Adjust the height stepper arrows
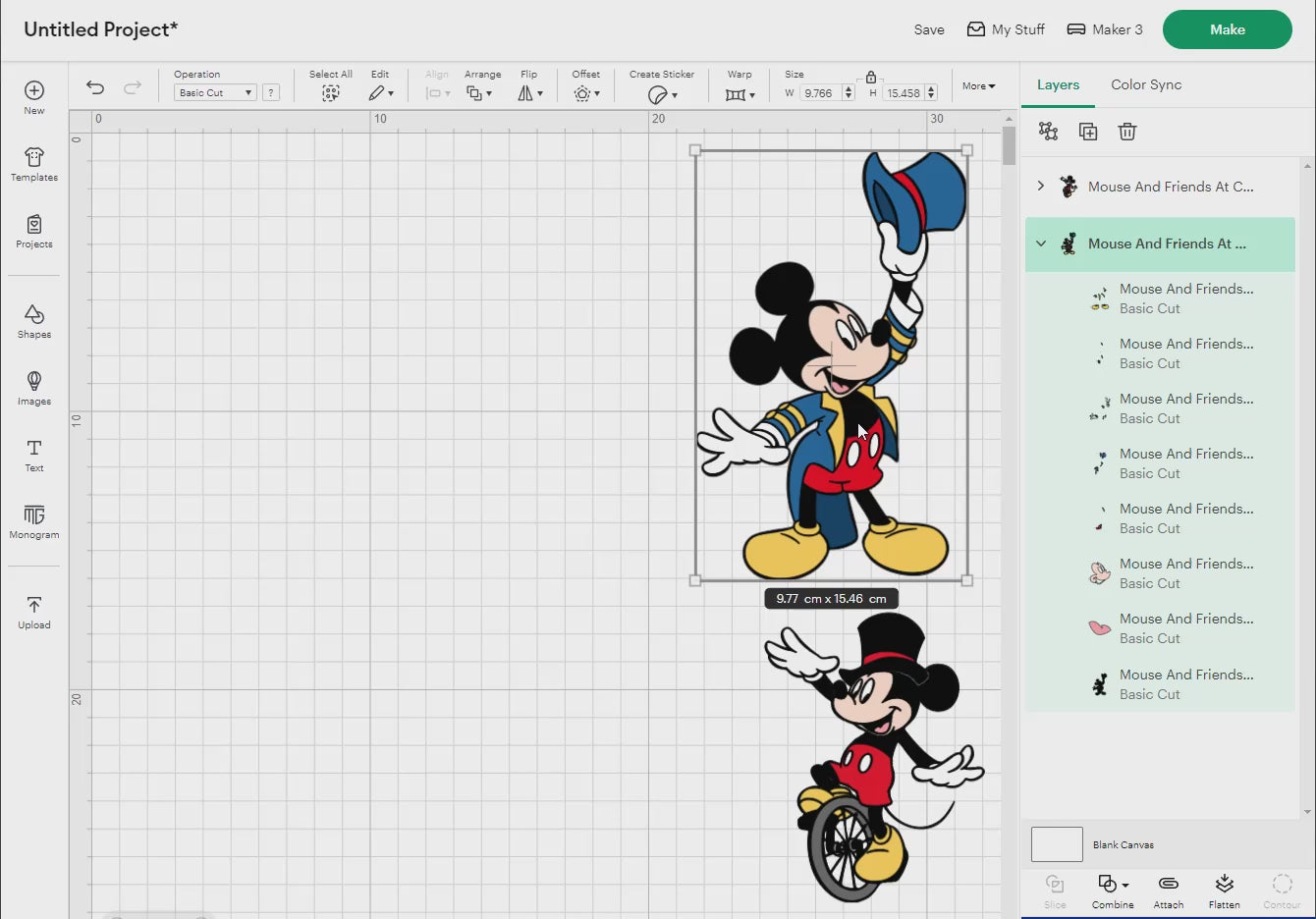This screenshot has width=1316, height=919. pos(931,93)
